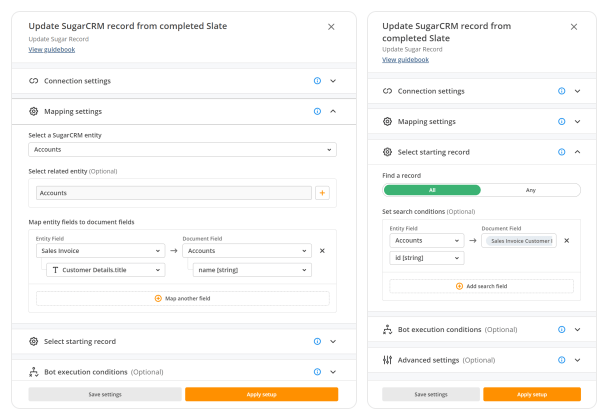608x420 pixels.
Task: Close the right Update SugarCRM record panel
Action: [x=574, y=27]
